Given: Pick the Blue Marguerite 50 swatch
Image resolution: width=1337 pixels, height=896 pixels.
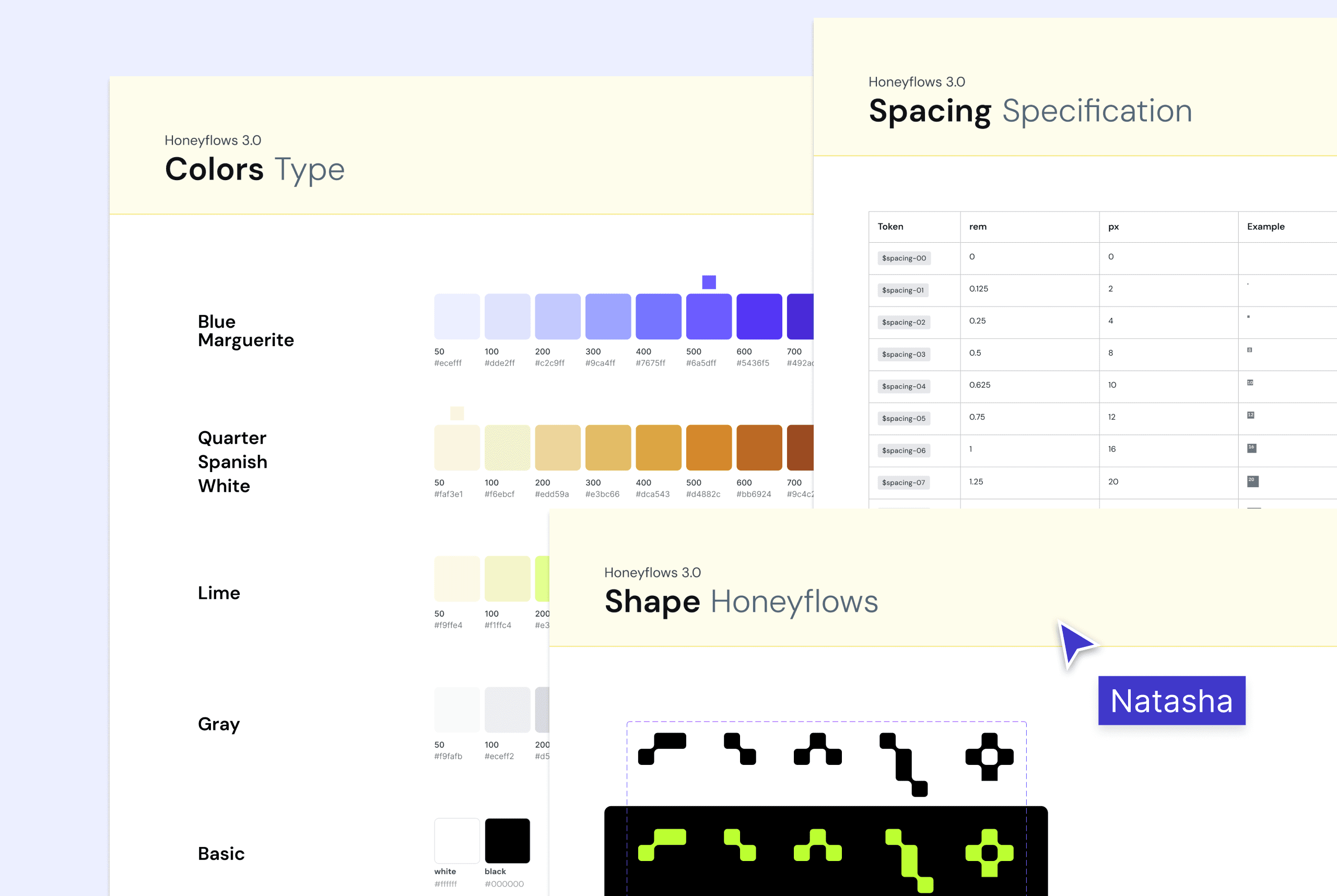Looking at the screenshot, I should pyautogui.click(x=456, y=316).
